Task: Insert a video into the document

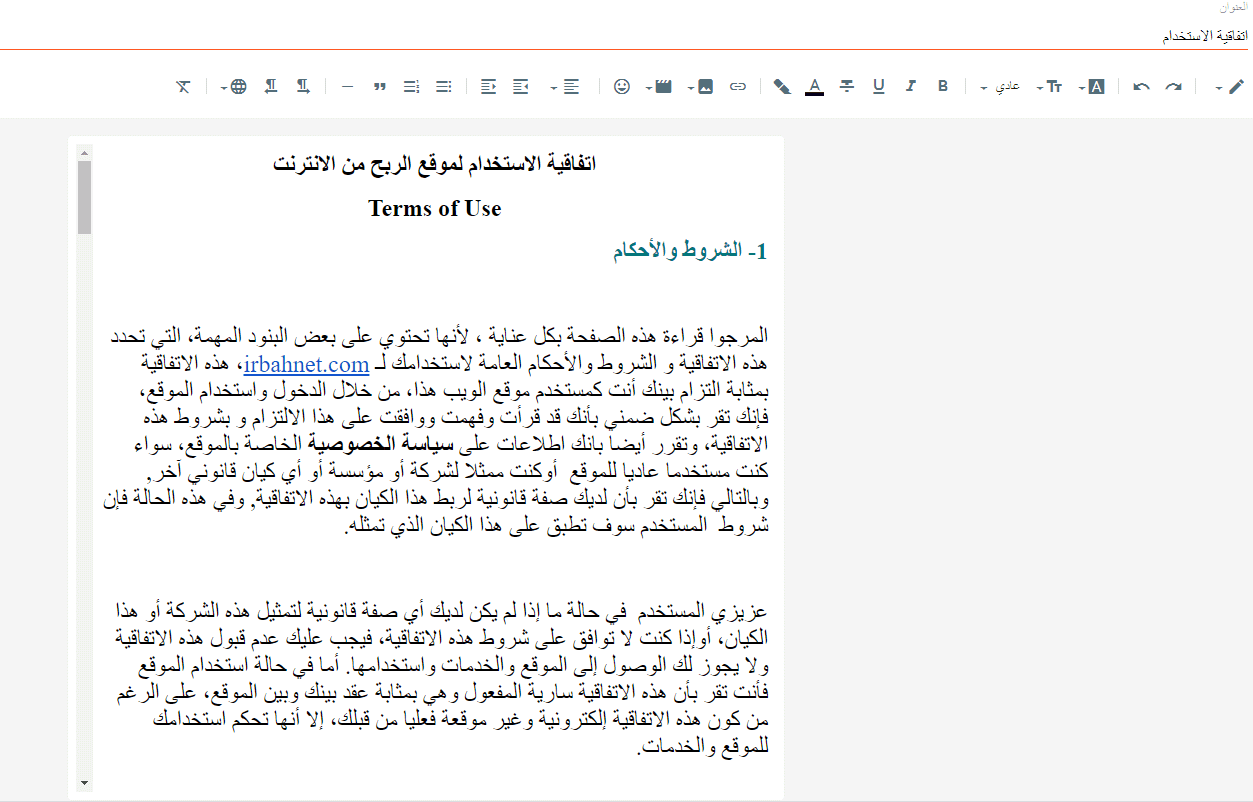Action: click(662, 86)
